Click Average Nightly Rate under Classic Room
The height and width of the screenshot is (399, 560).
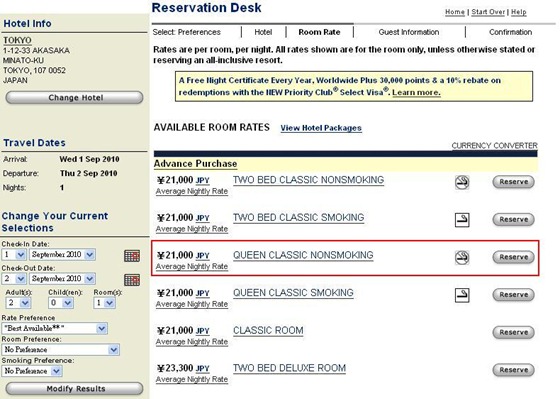pos(192,342)
